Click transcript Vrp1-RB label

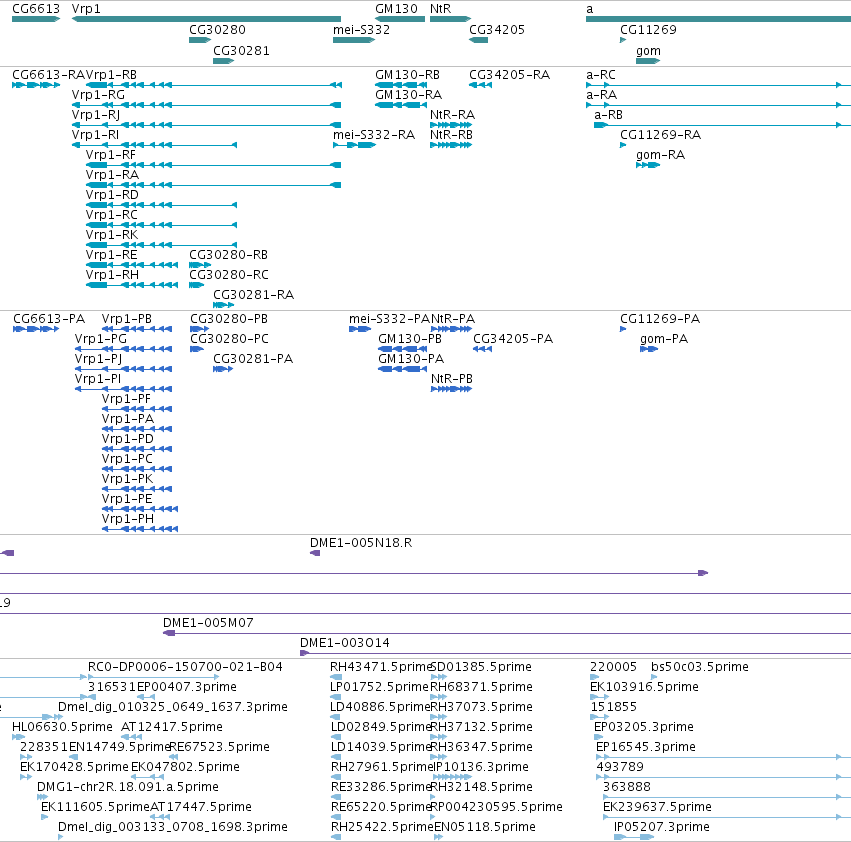(x=111, y=74)
